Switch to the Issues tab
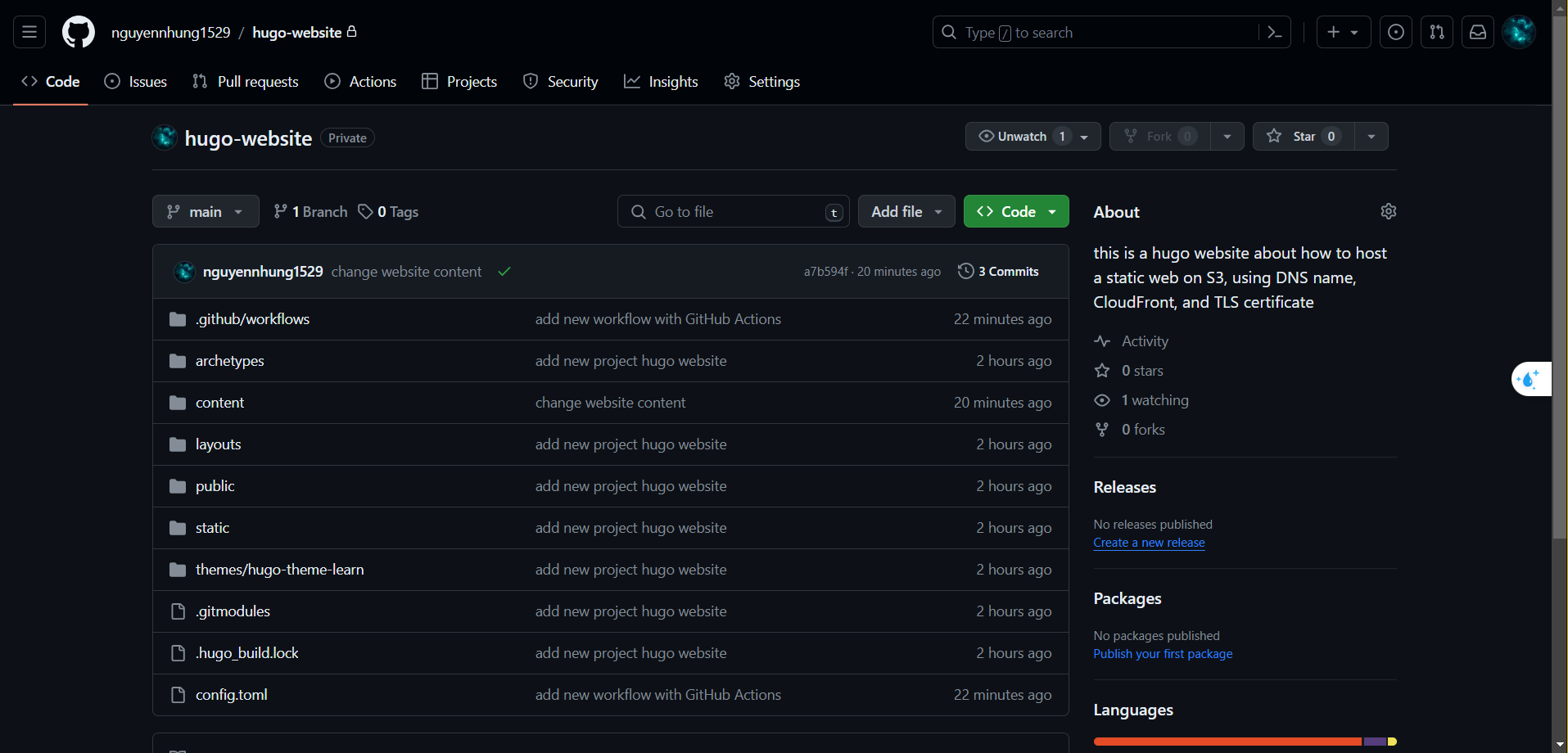1568x753 pixels. (x=136, y=82)
